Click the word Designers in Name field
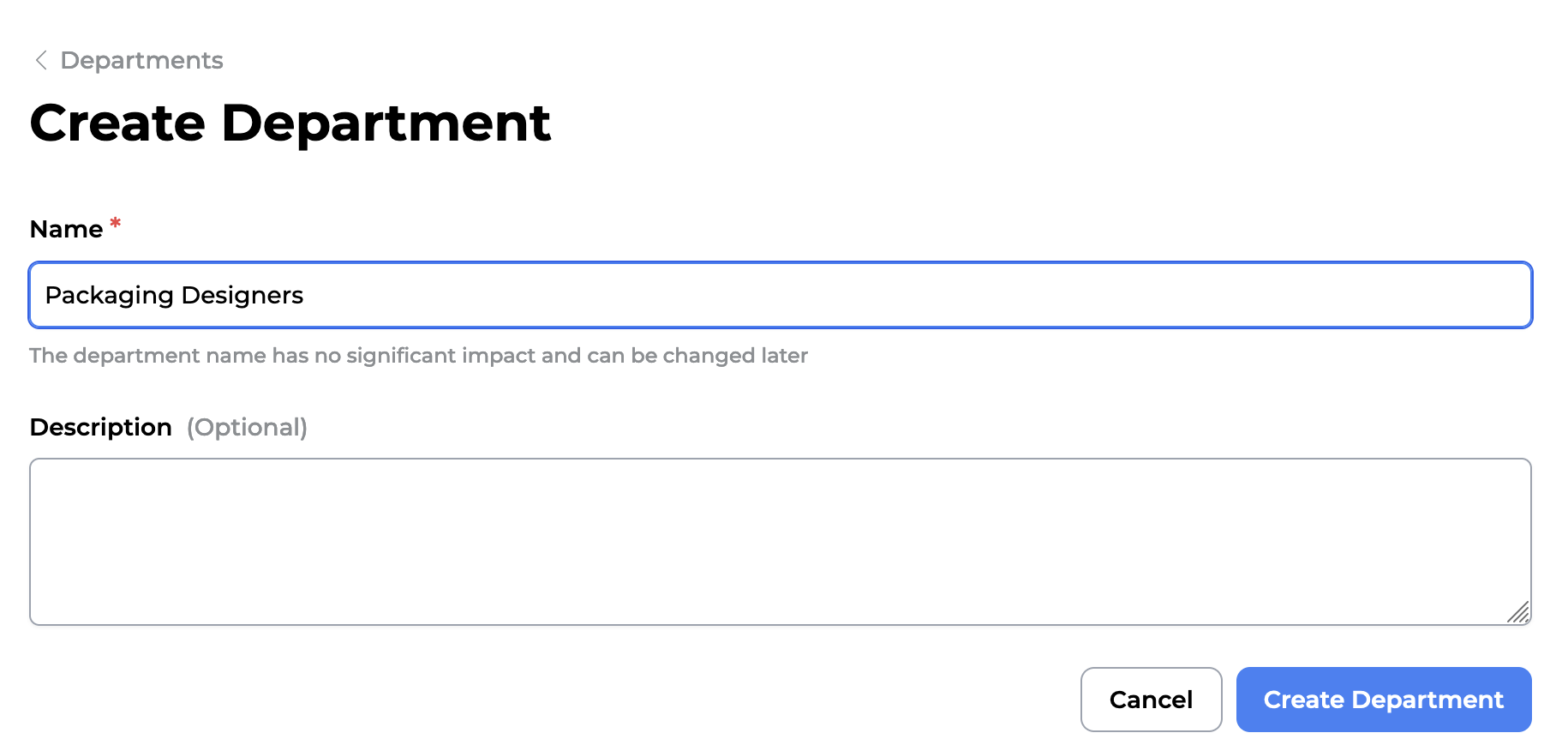 (x=242, y=296)
